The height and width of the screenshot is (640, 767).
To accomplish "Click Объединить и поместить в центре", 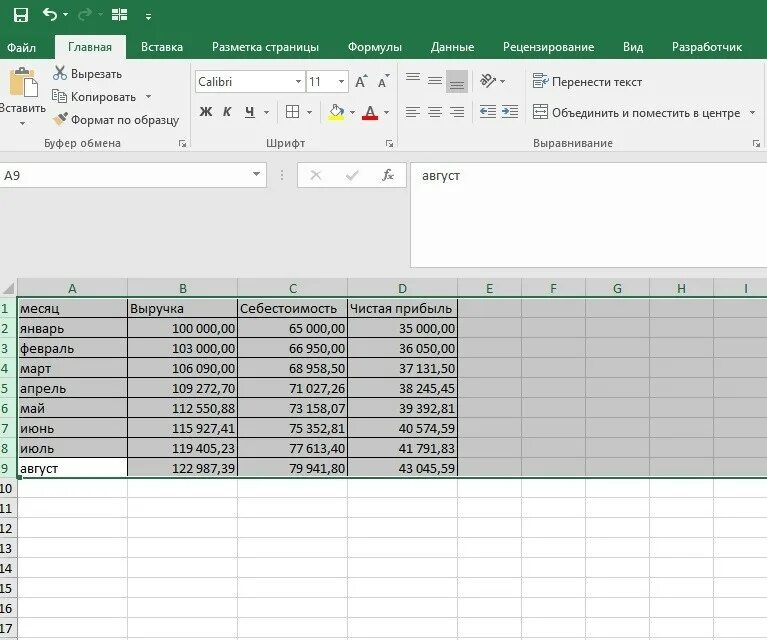I will point(636,113).
